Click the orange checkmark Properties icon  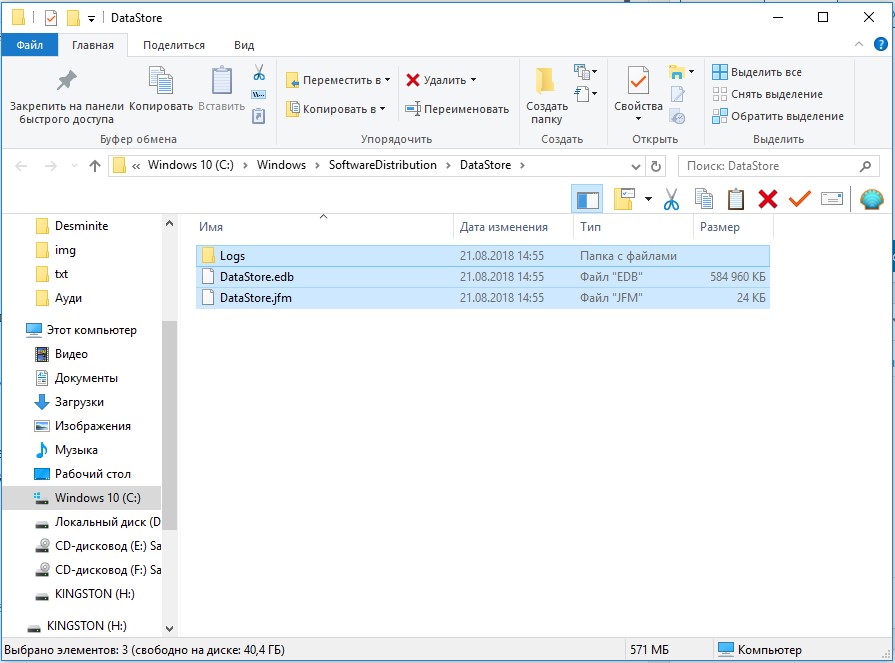pos(800,199)
